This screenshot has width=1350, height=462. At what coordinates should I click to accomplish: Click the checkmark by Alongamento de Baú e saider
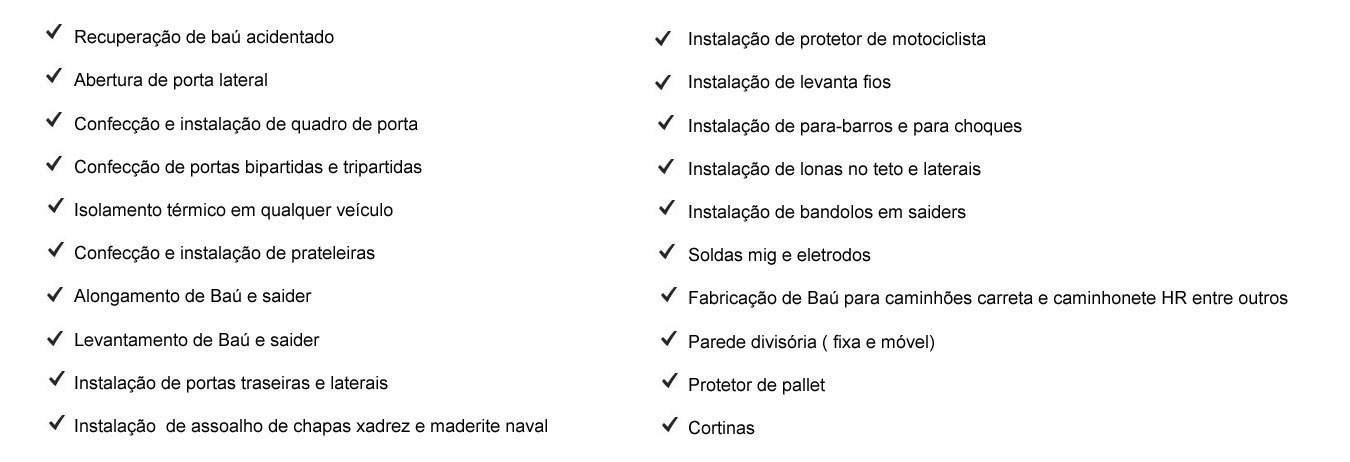[54, 294]
